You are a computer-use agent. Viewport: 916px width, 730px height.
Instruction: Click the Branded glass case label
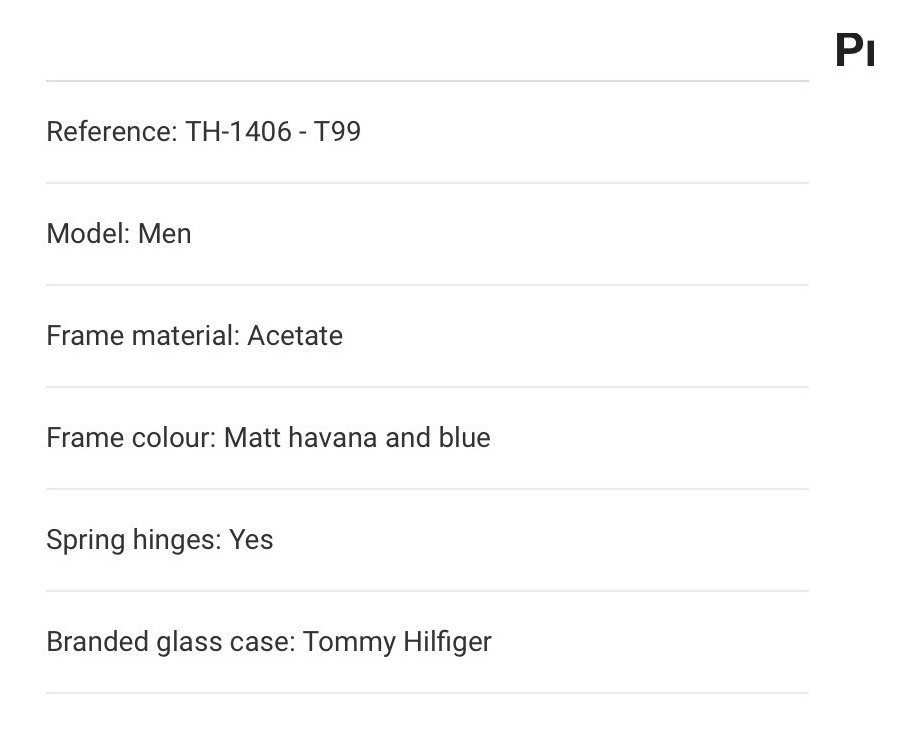coord(171,642)
